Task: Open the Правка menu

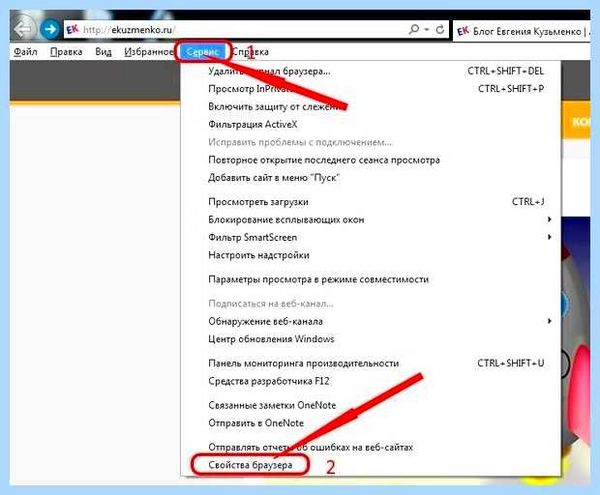Action: tap(66, 52)
